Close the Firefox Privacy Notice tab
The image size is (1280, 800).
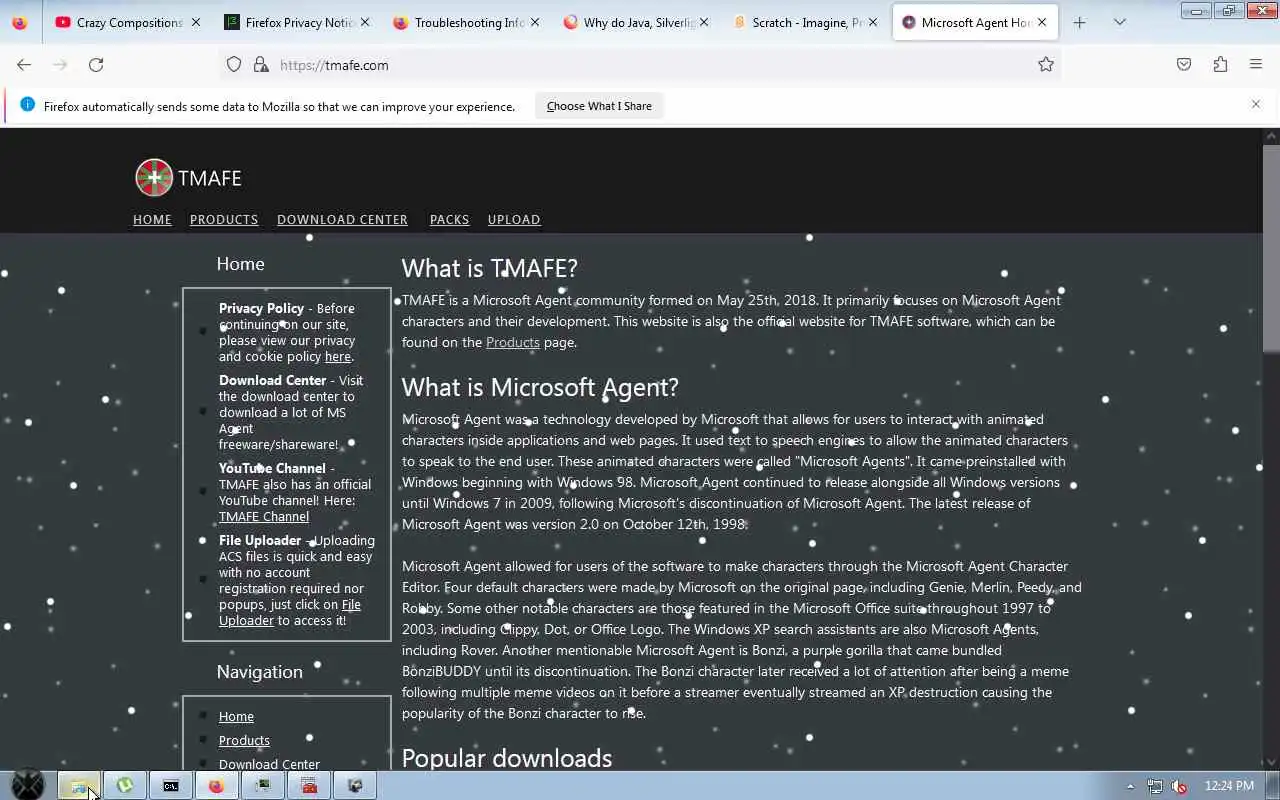[365, 22]
